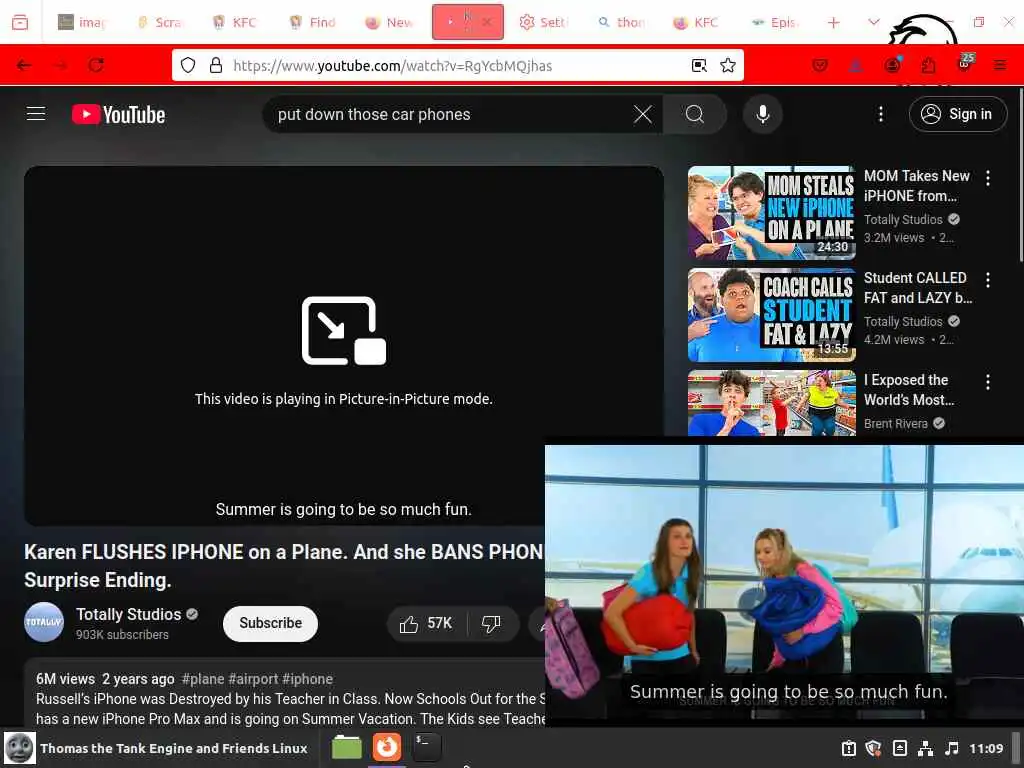Bookmark this page with the star

(x=728, y=65)
